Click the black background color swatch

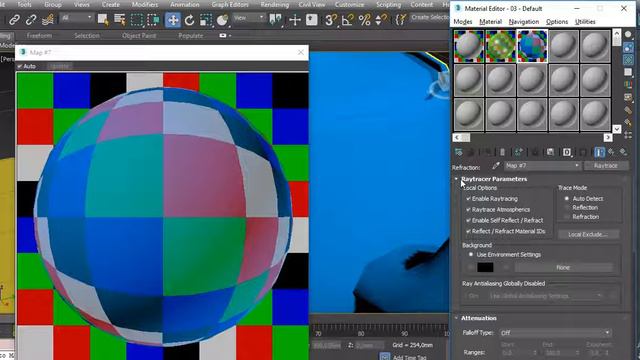tap(485, 267)
